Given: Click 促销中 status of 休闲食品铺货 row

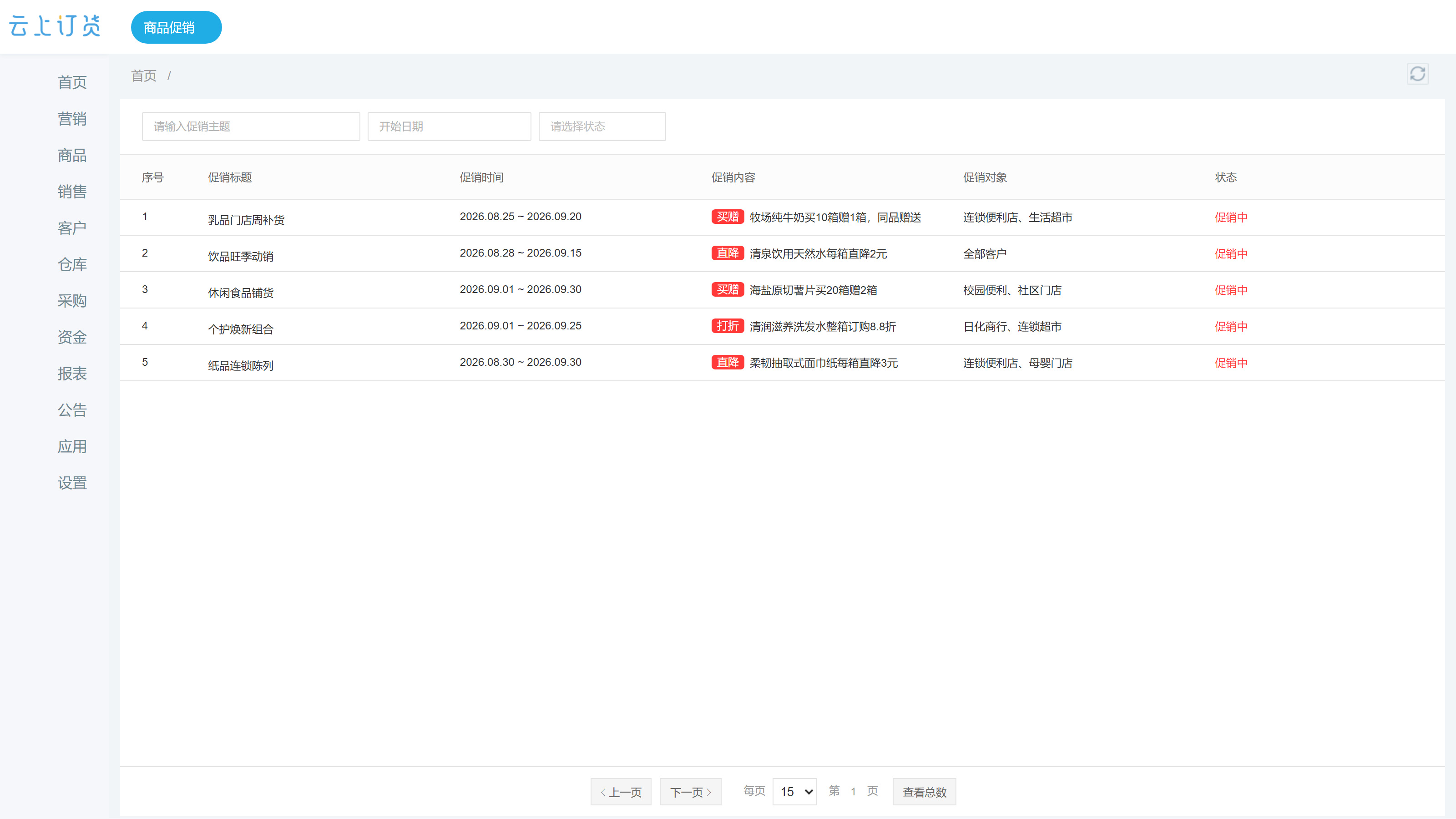Looking at the screenshot, I should [1232, 291].
